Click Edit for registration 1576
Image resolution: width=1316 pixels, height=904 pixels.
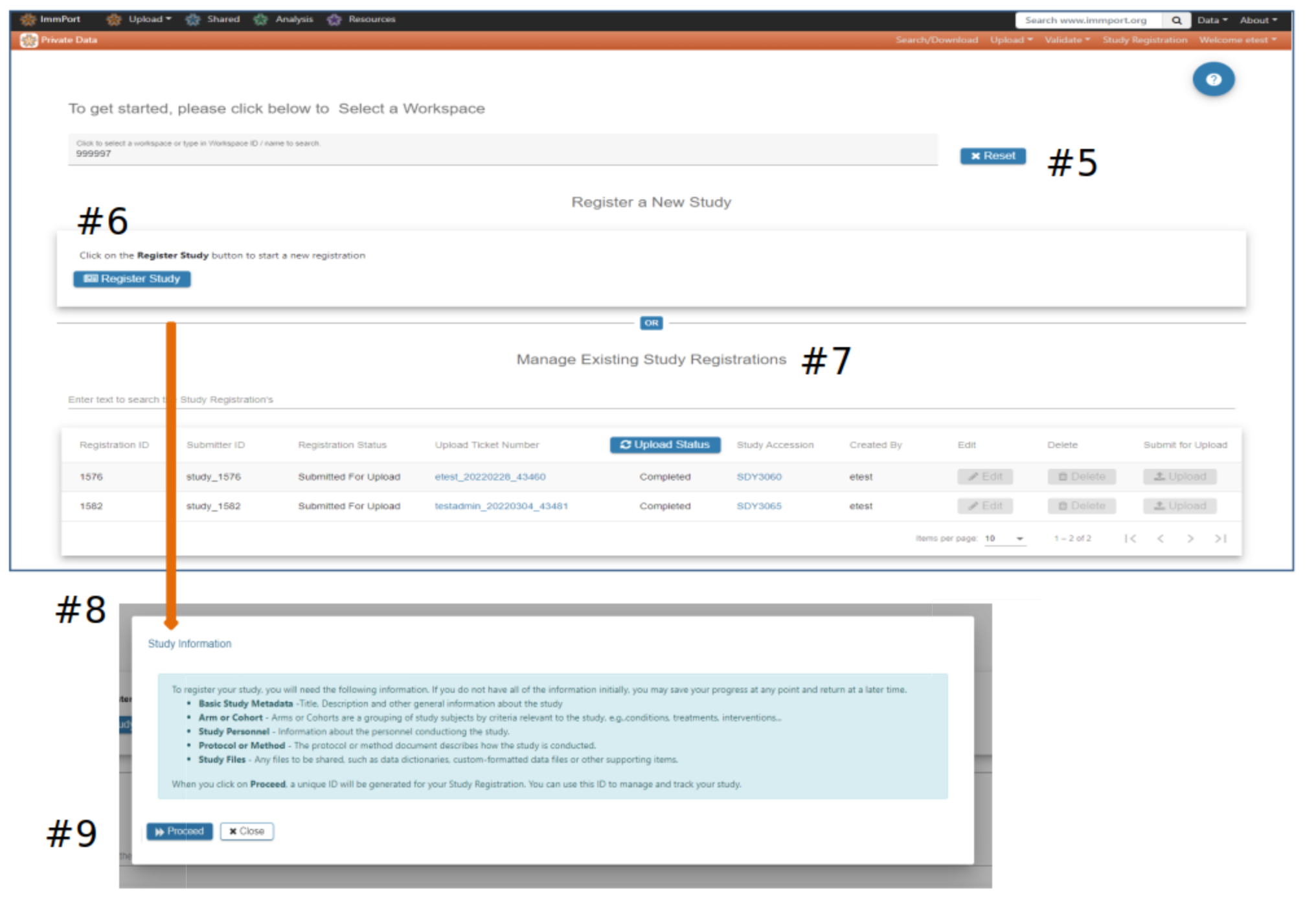(985, 477)
